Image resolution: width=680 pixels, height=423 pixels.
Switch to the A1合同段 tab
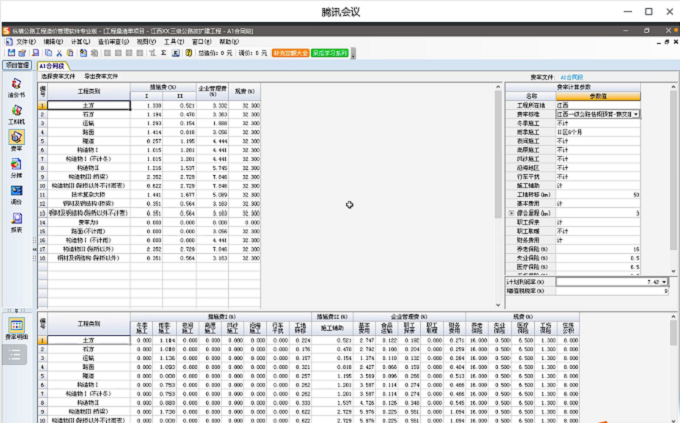52,66
